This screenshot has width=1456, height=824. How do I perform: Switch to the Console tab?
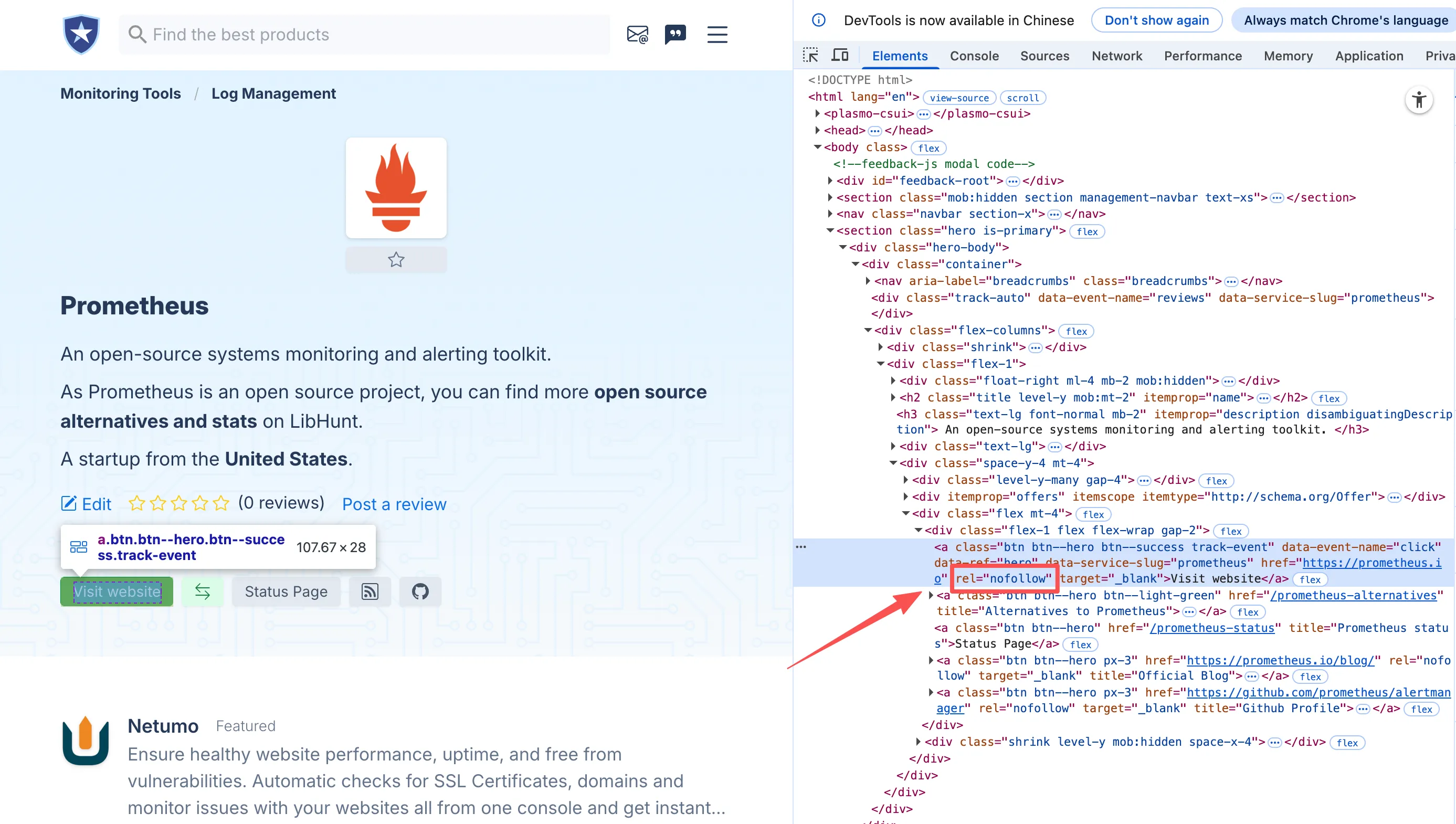974,56
